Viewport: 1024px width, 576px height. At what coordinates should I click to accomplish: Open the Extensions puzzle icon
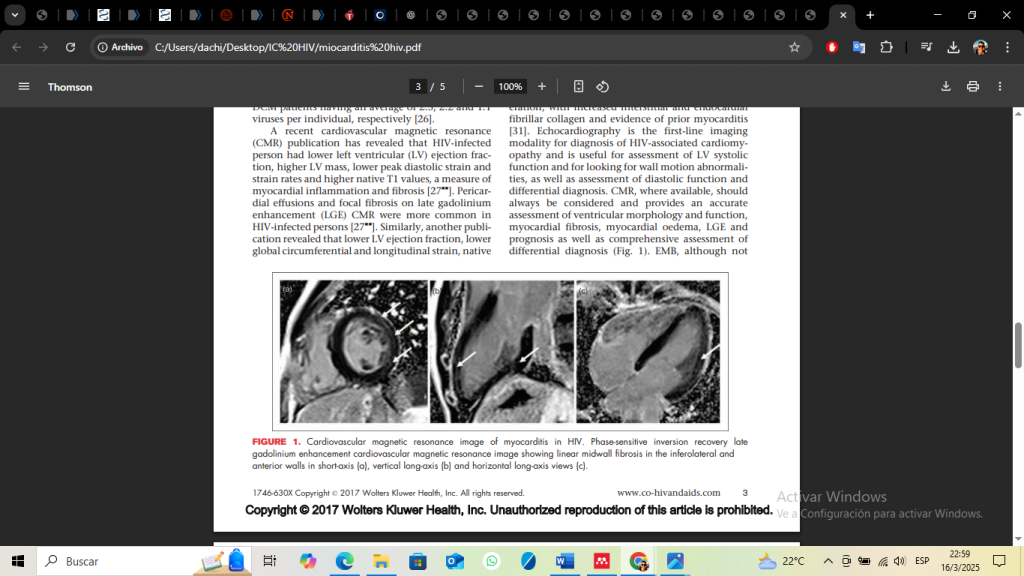(886, 47)
